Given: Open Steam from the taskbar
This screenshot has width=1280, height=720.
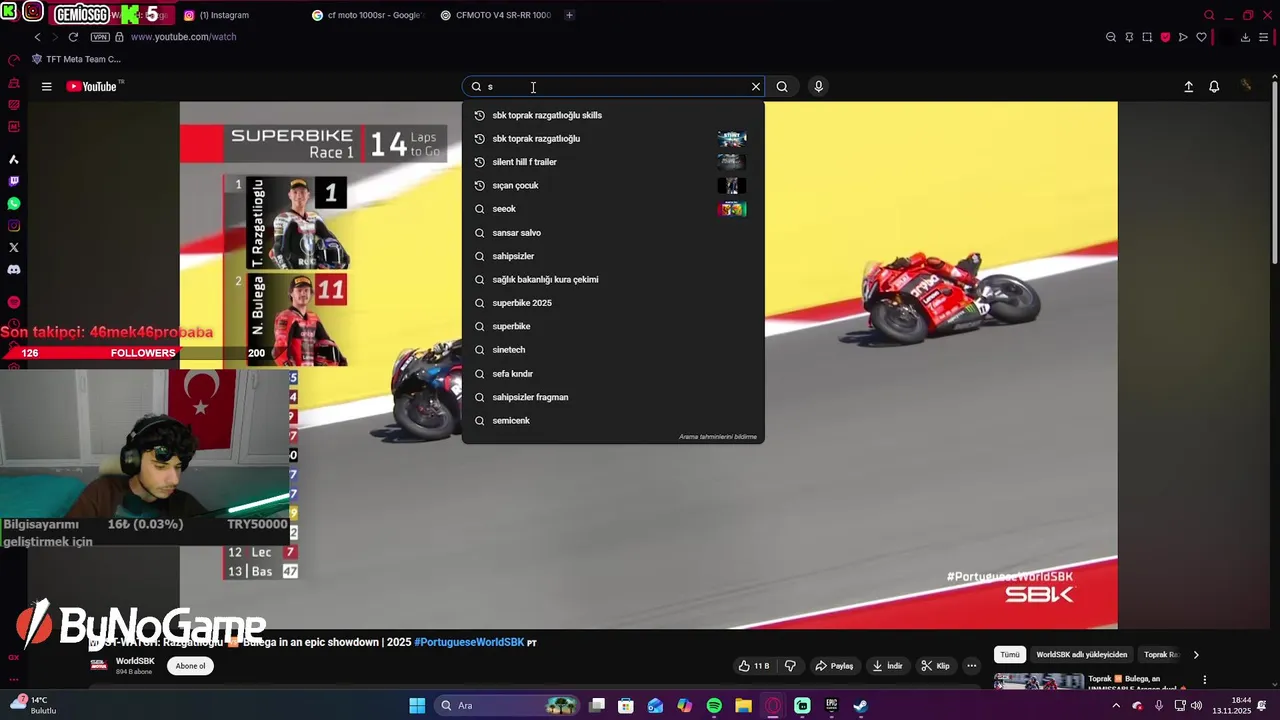Looking at the screenshot, I should (x=860, y=706).
